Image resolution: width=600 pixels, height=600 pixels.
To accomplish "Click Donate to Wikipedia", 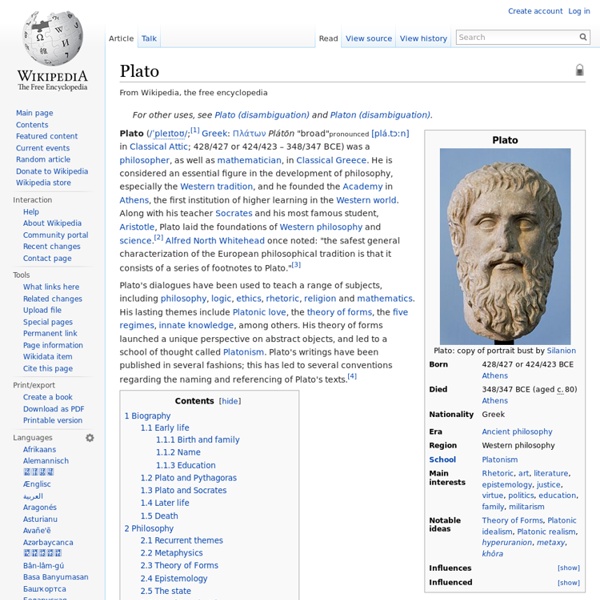I will pyautogui.click(x=52, y=171).
